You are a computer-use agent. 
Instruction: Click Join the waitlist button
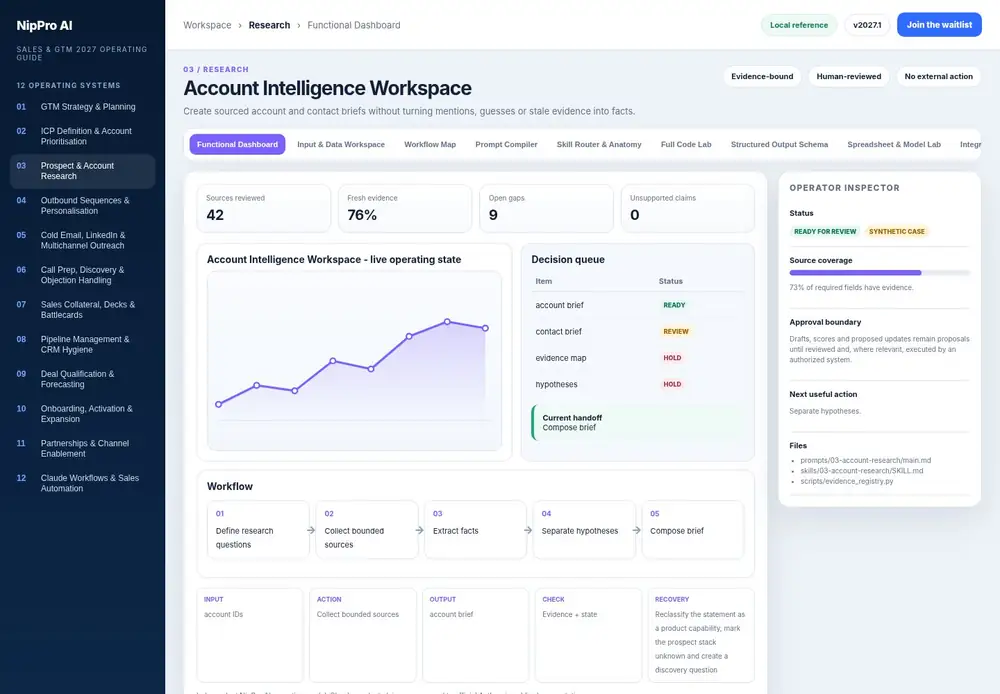939,25
